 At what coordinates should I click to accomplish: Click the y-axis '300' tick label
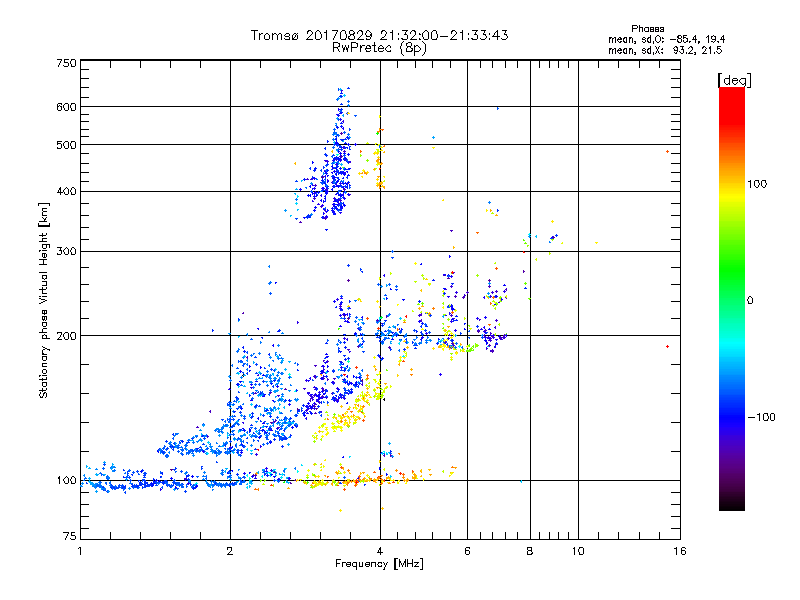click(67, 251)
